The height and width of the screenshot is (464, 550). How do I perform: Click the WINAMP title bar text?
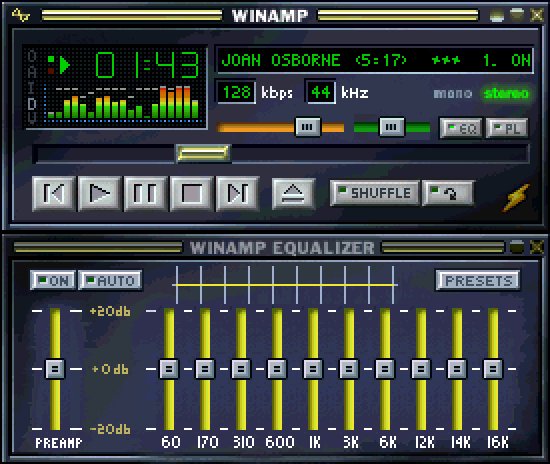point(270,16)
